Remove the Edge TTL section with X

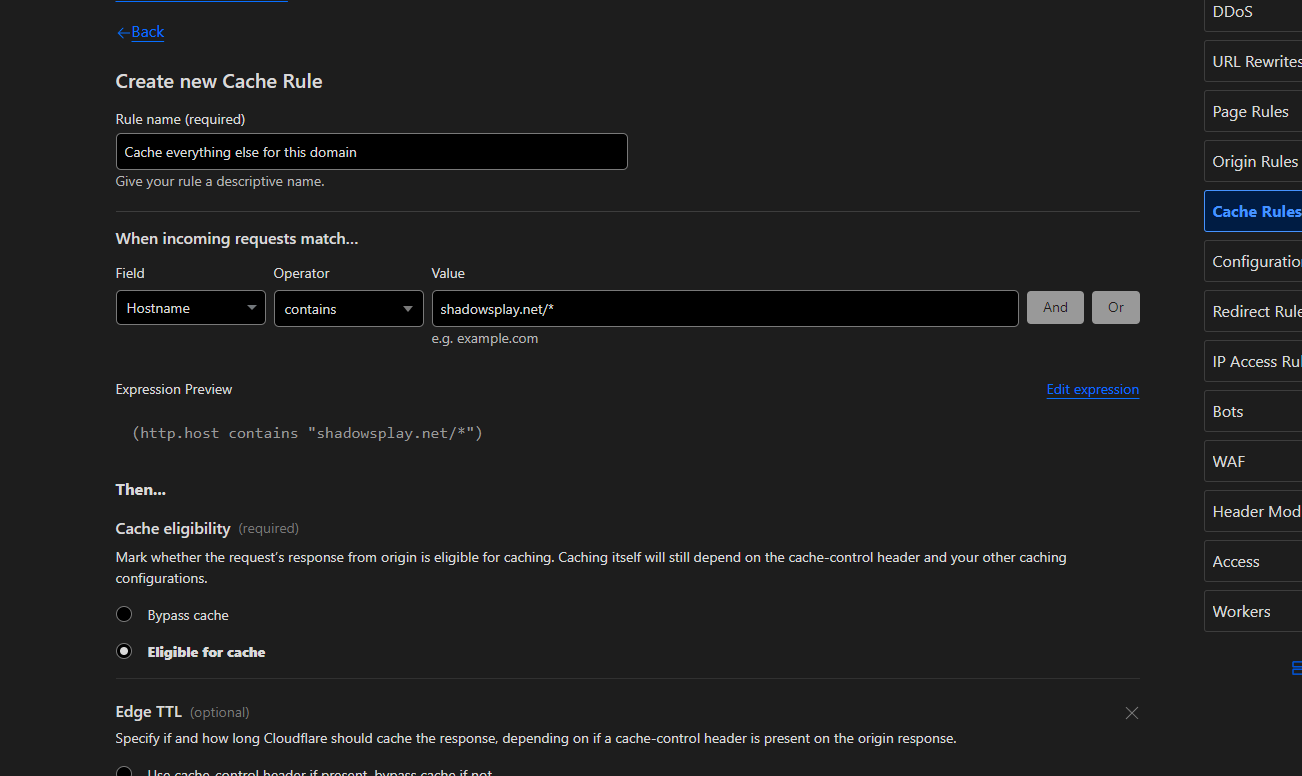(x=1131, y=713)
